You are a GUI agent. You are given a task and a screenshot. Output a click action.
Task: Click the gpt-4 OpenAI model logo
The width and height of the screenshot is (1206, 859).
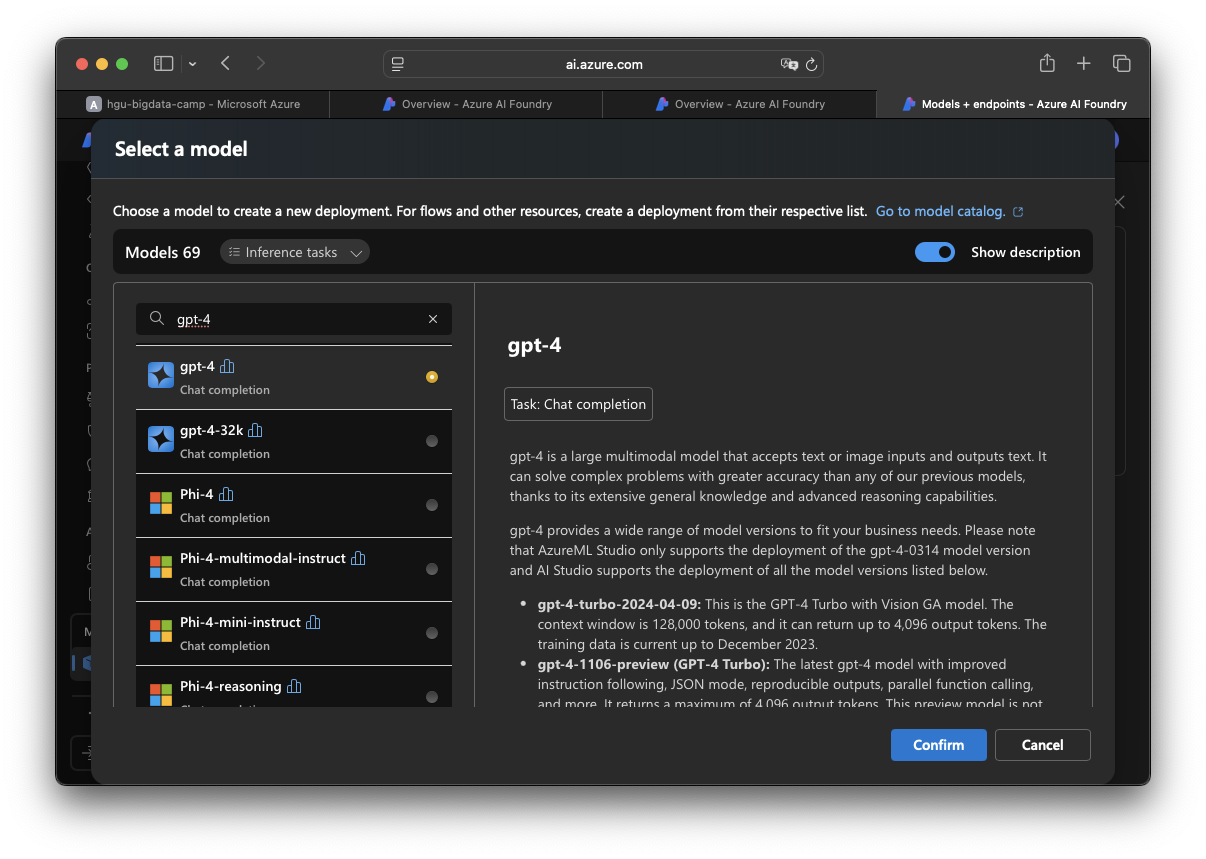tap(161, 375)
